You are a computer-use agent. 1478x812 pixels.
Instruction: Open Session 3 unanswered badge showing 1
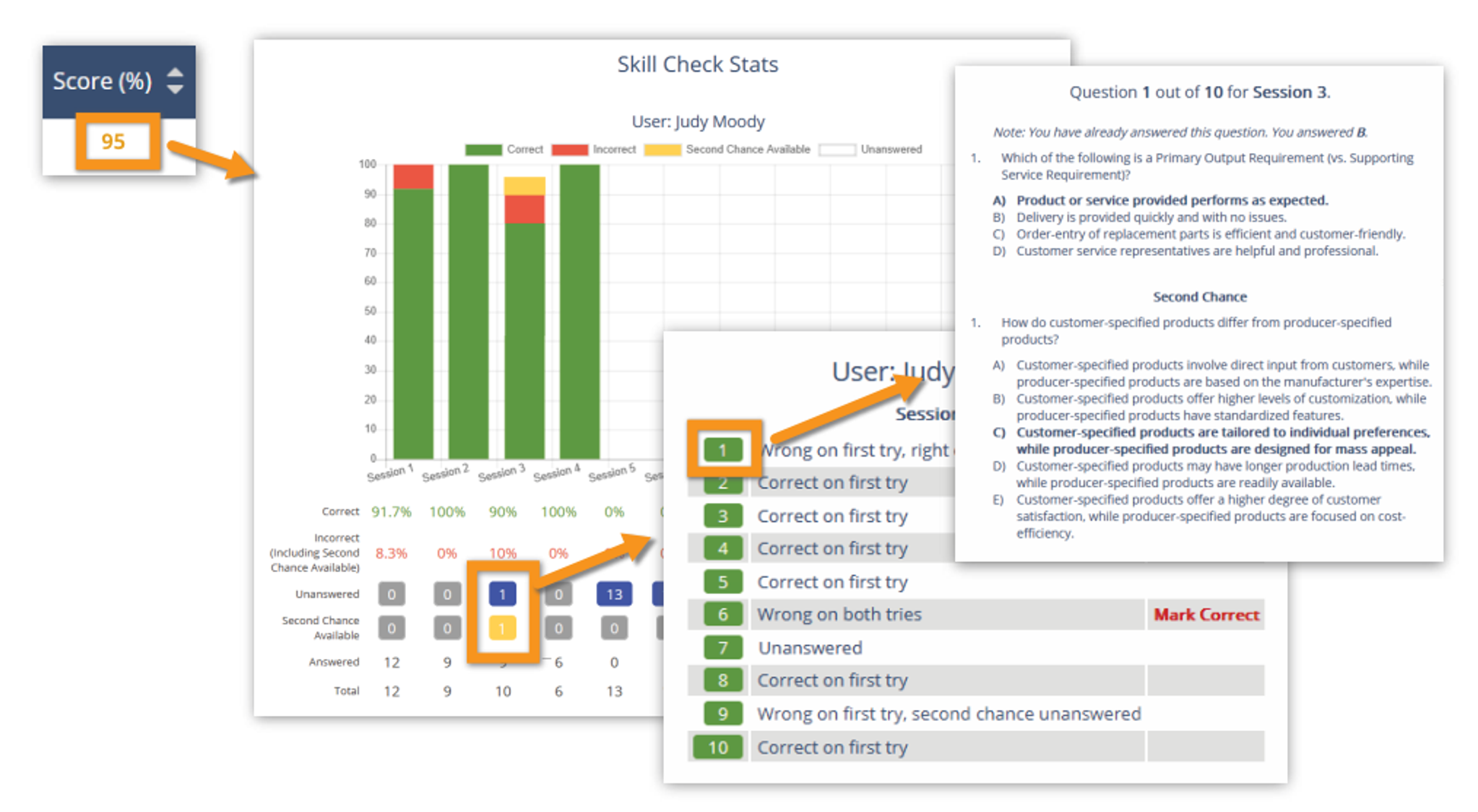tap(502, 594)
